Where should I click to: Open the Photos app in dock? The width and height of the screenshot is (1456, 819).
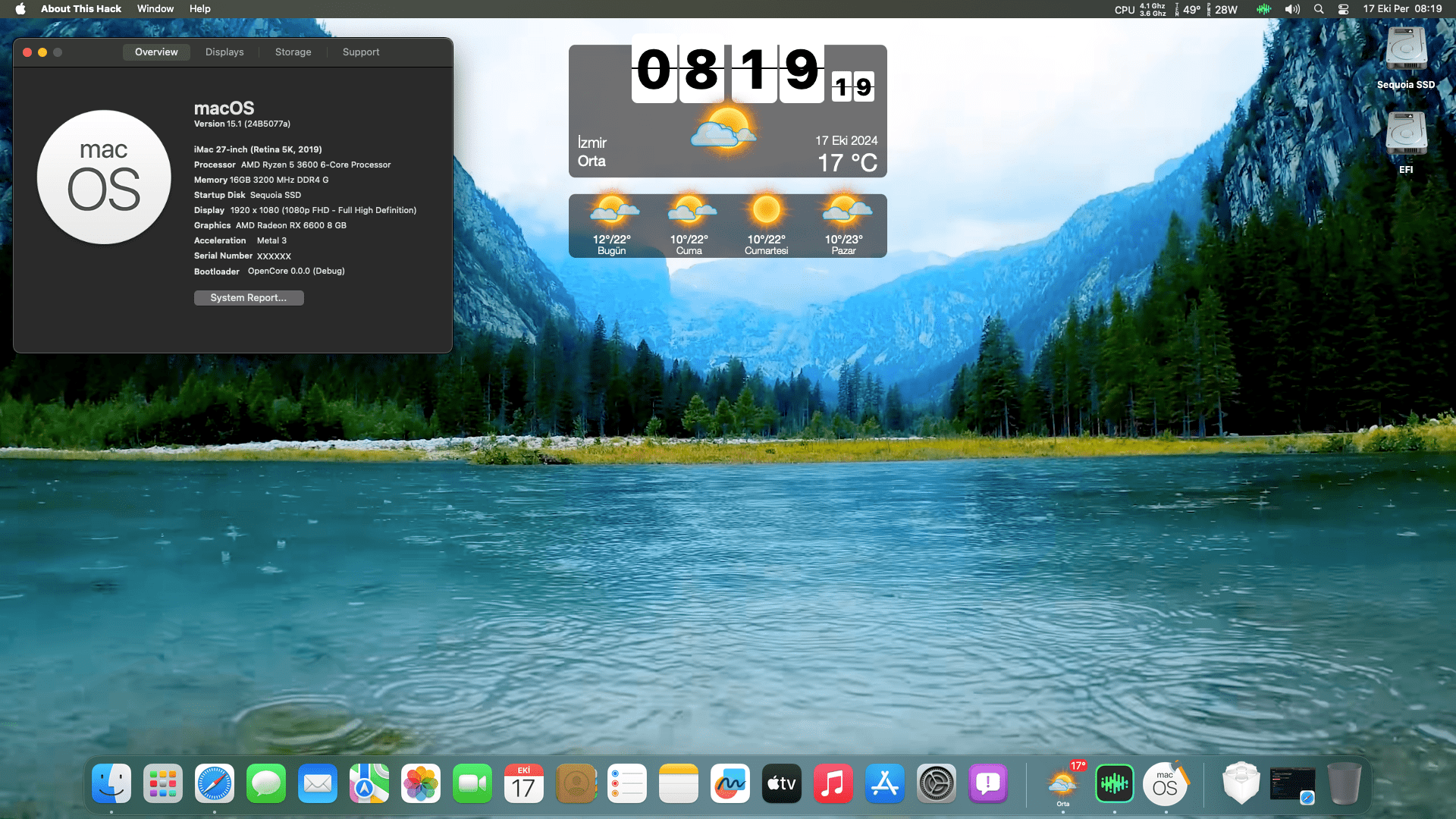click(x=421, y=784)
